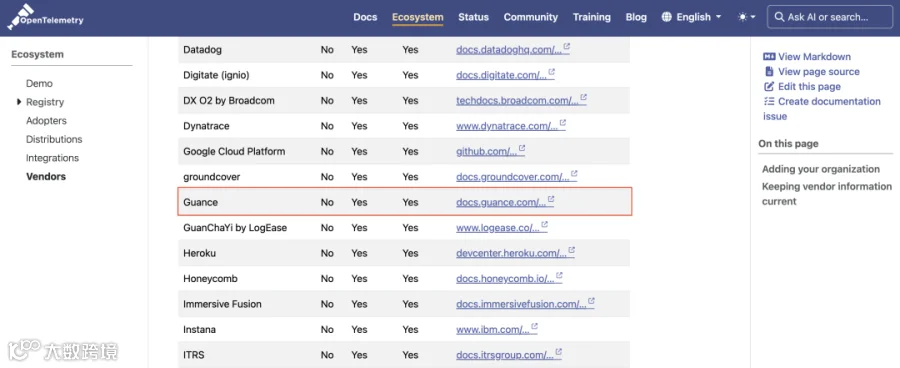900x368 pixels.
Task: Jump to Keeping vendor information current
Action: pos(827,193)
